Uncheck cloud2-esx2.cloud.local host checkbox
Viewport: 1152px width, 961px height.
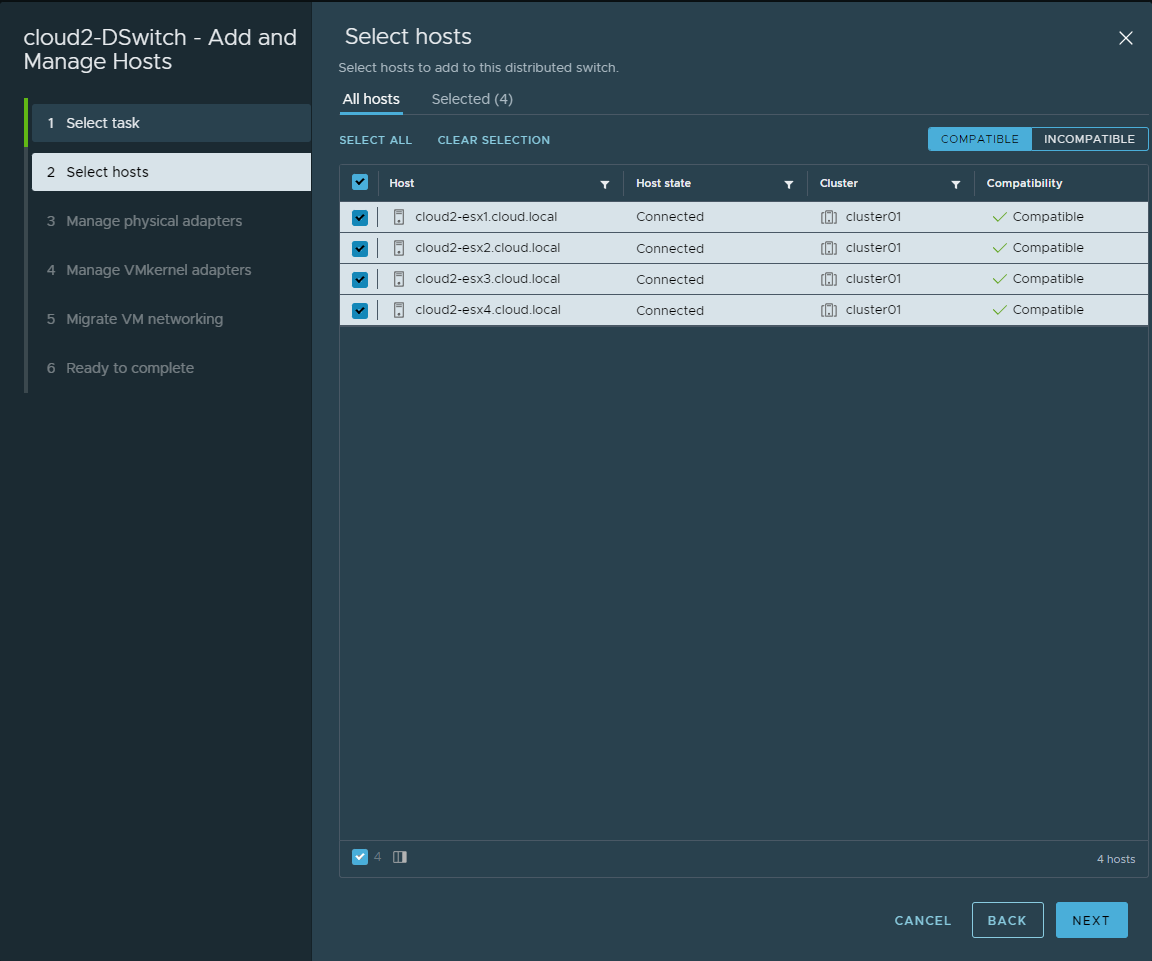point(360,248)
